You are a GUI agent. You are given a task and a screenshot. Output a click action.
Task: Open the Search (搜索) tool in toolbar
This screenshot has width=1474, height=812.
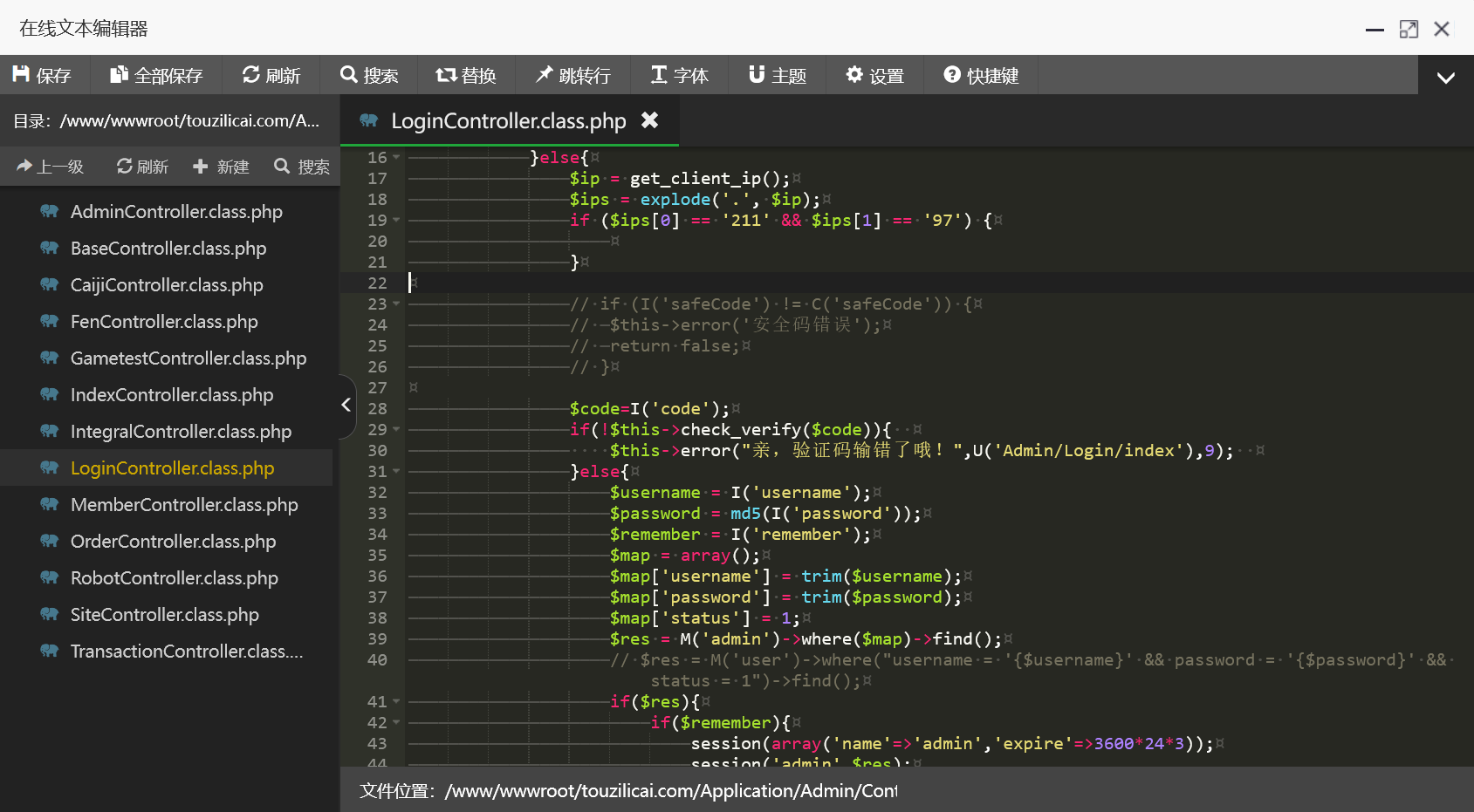368,75
